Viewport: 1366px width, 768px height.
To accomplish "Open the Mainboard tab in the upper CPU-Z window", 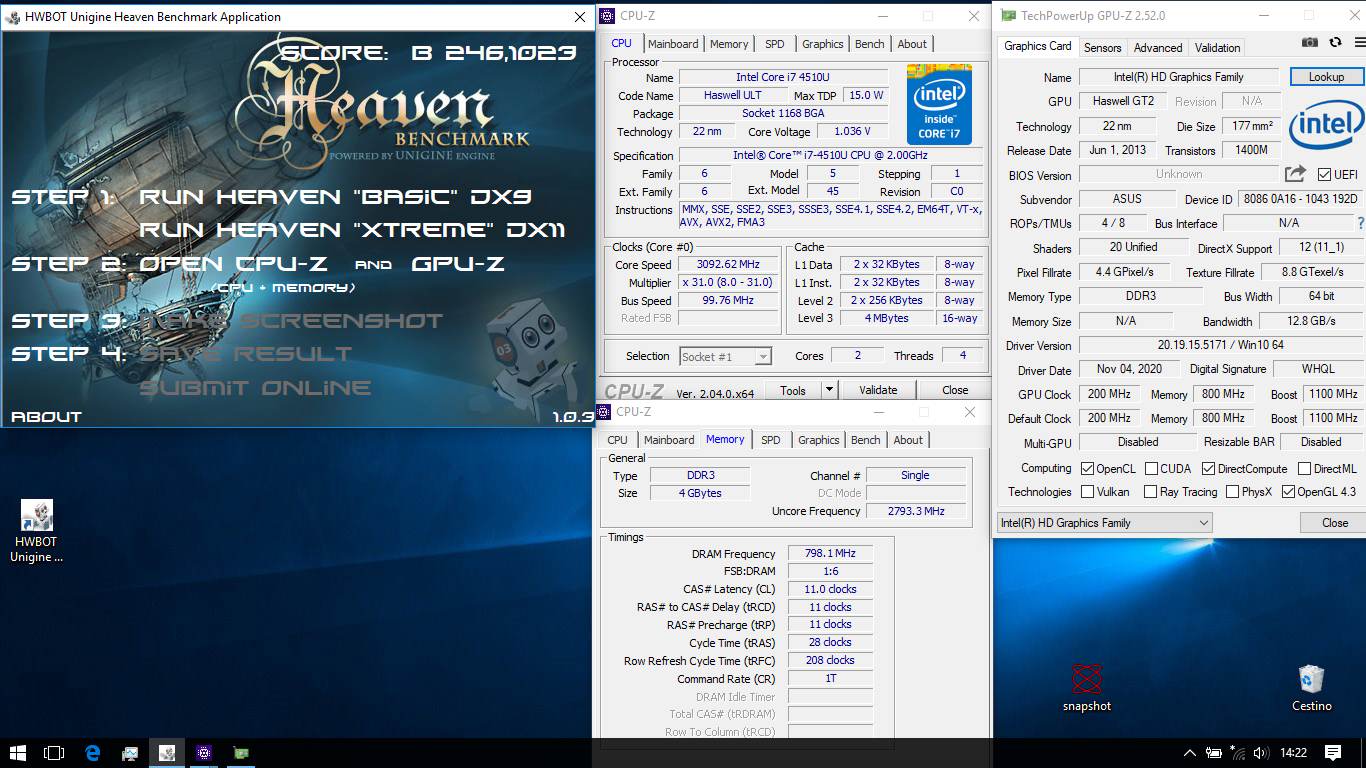I will tap(673, 44).
